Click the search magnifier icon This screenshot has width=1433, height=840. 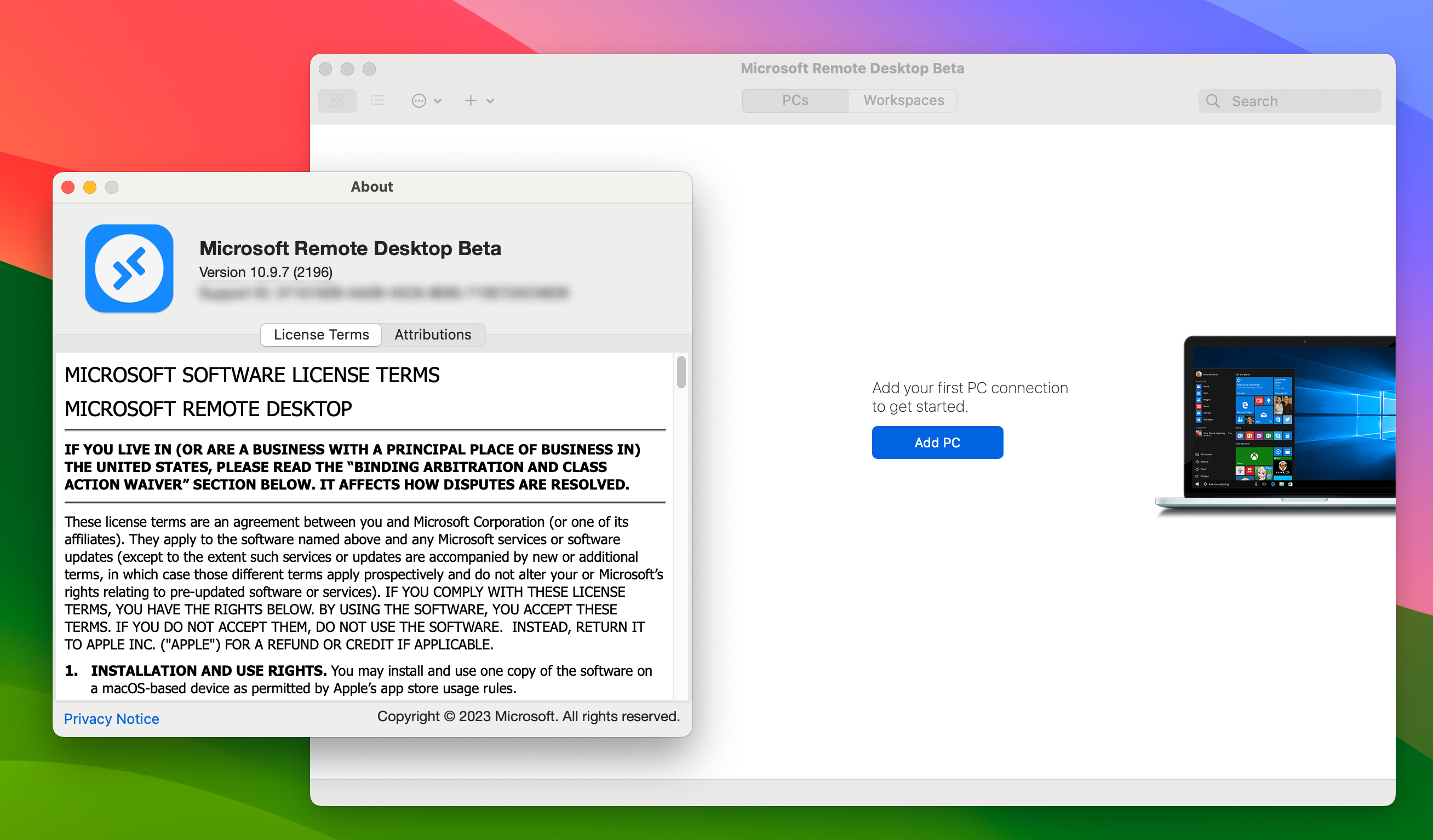(1212, 101)
